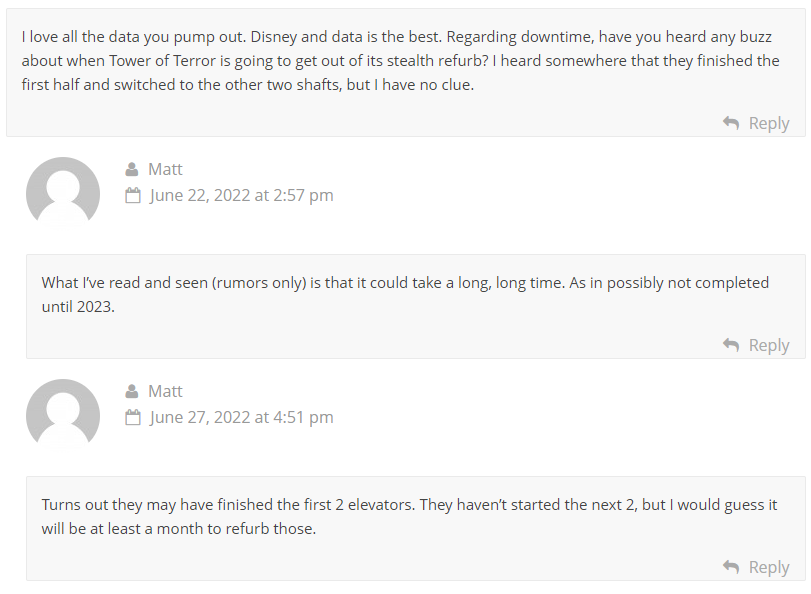Reply to the 'possibly not completed until 2023' comment
The height and width of the screenshot is (594, 811).
coord(769,345)
